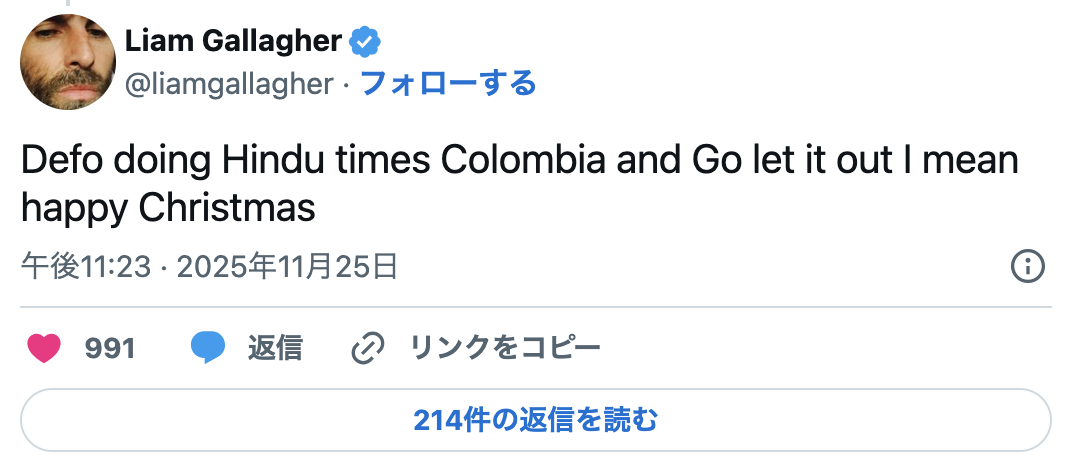Screen dimensions: 1074x474
Task: Select the リンクをコピー copy link text
Action: click(505, 348)
